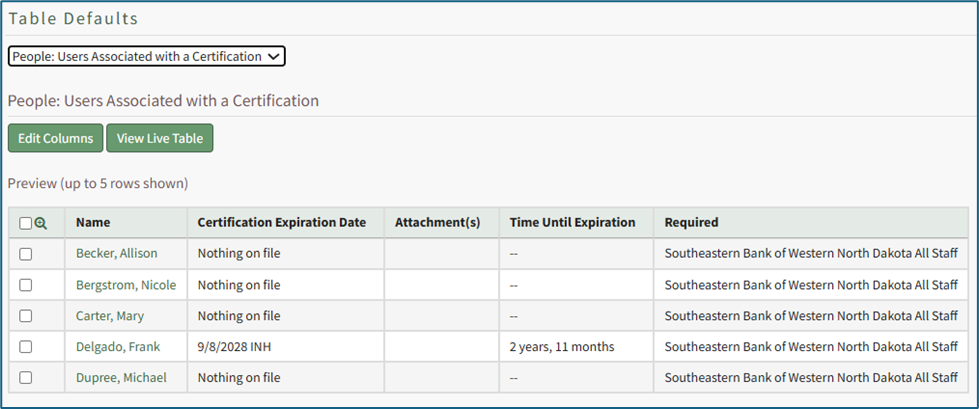Tick the checkbox beside Carter, Mary
Image resolution: width=979 pixels, height=409 pixels.
pyautogui.click(x=26, y=316)
